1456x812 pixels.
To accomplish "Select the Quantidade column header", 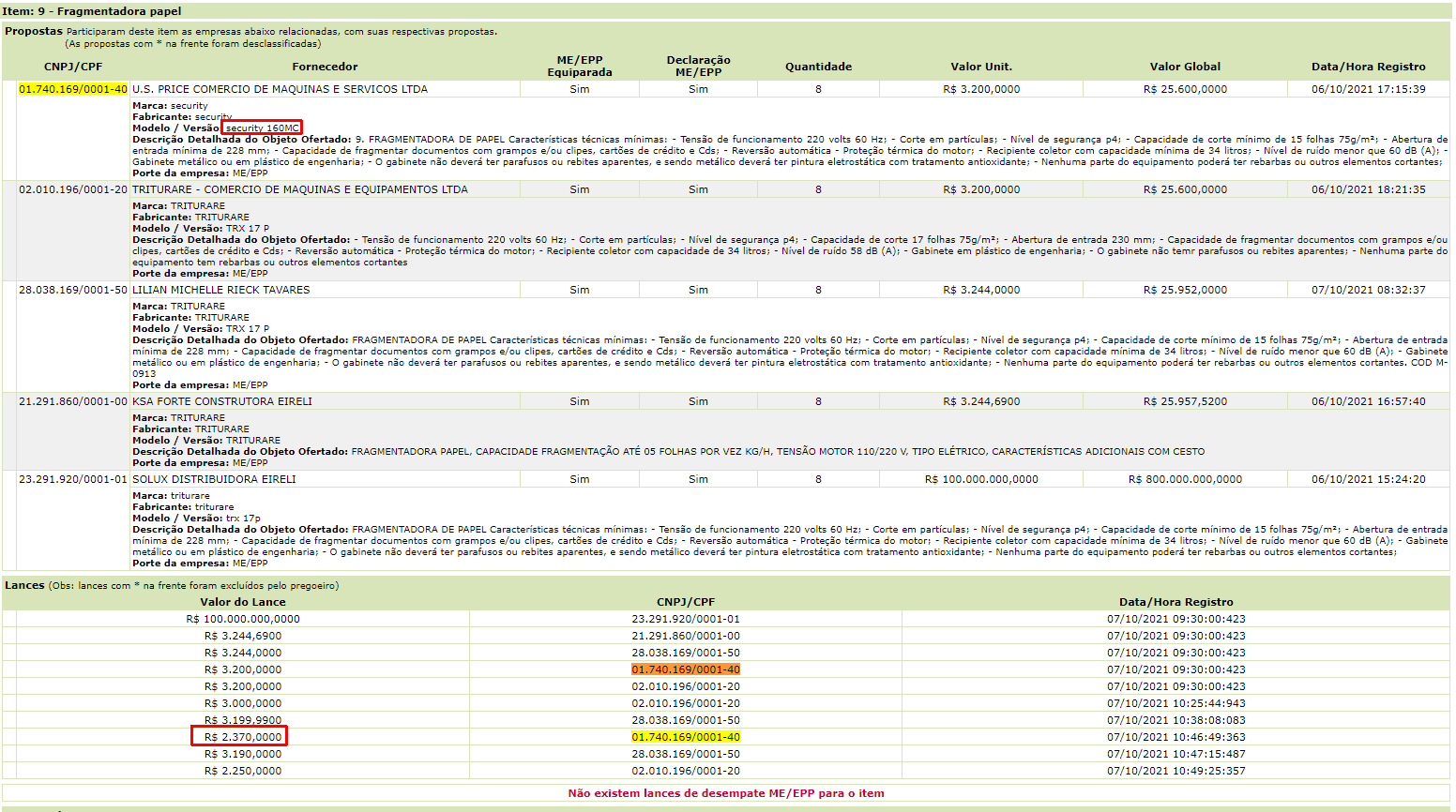I will pyautogui.click(x=818, y=67).
